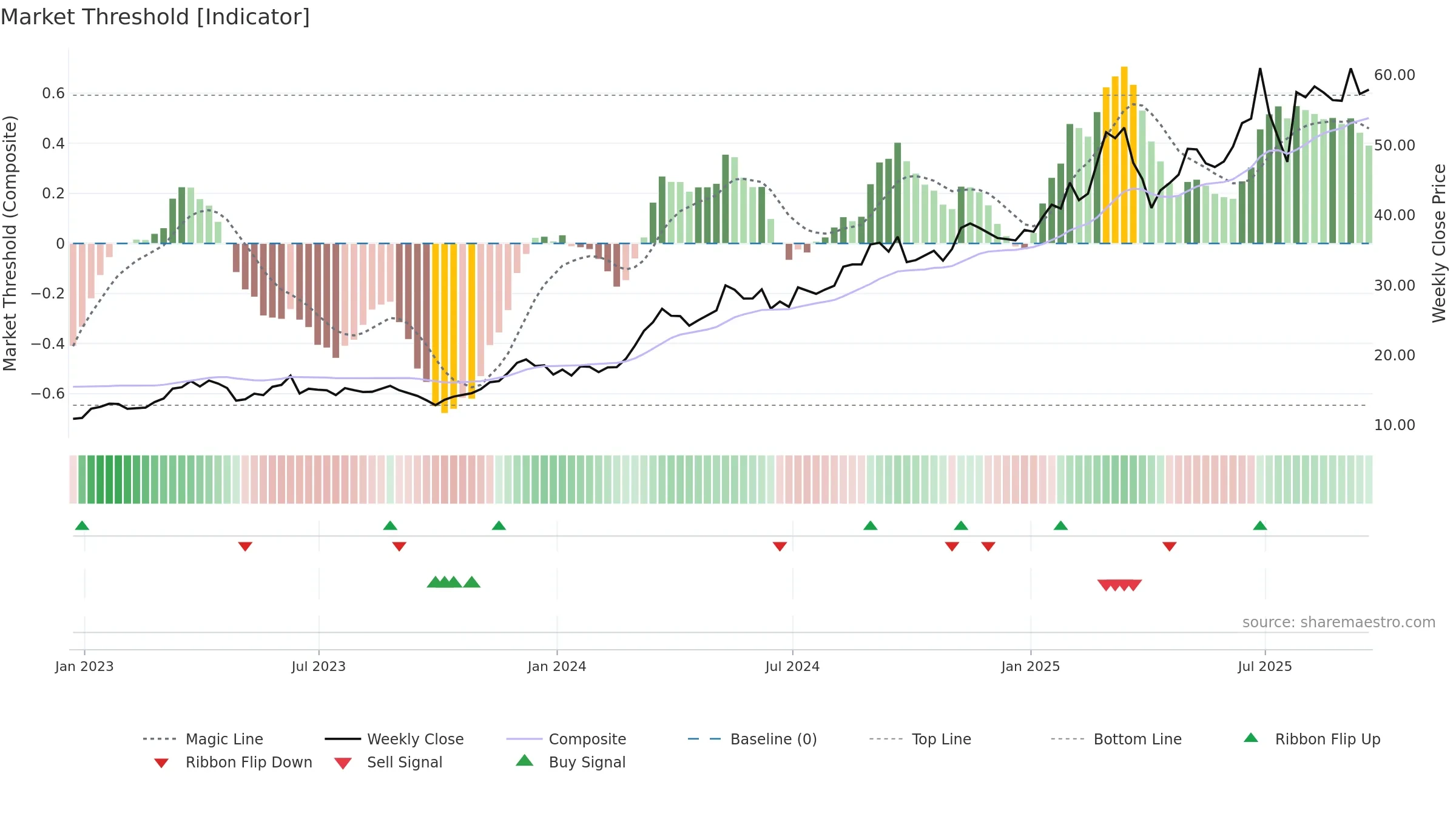Image resolution: width=1456 pixels, height=819 pixels.
Task: Click the Jan 2023 x-axis label
Action: [84, 666]
